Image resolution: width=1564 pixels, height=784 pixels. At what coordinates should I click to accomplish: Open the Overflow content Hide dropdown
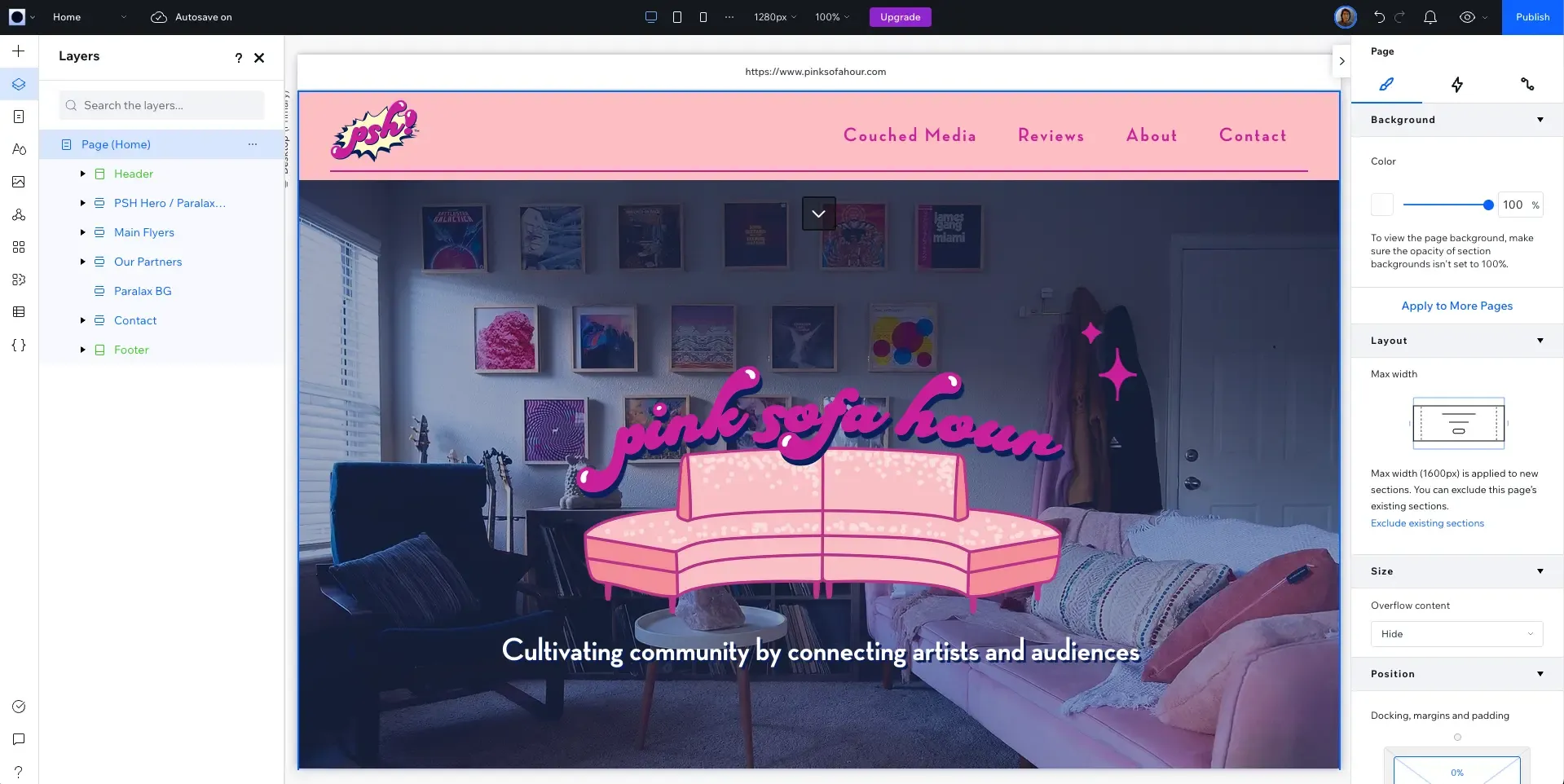tap(1456, 634)
